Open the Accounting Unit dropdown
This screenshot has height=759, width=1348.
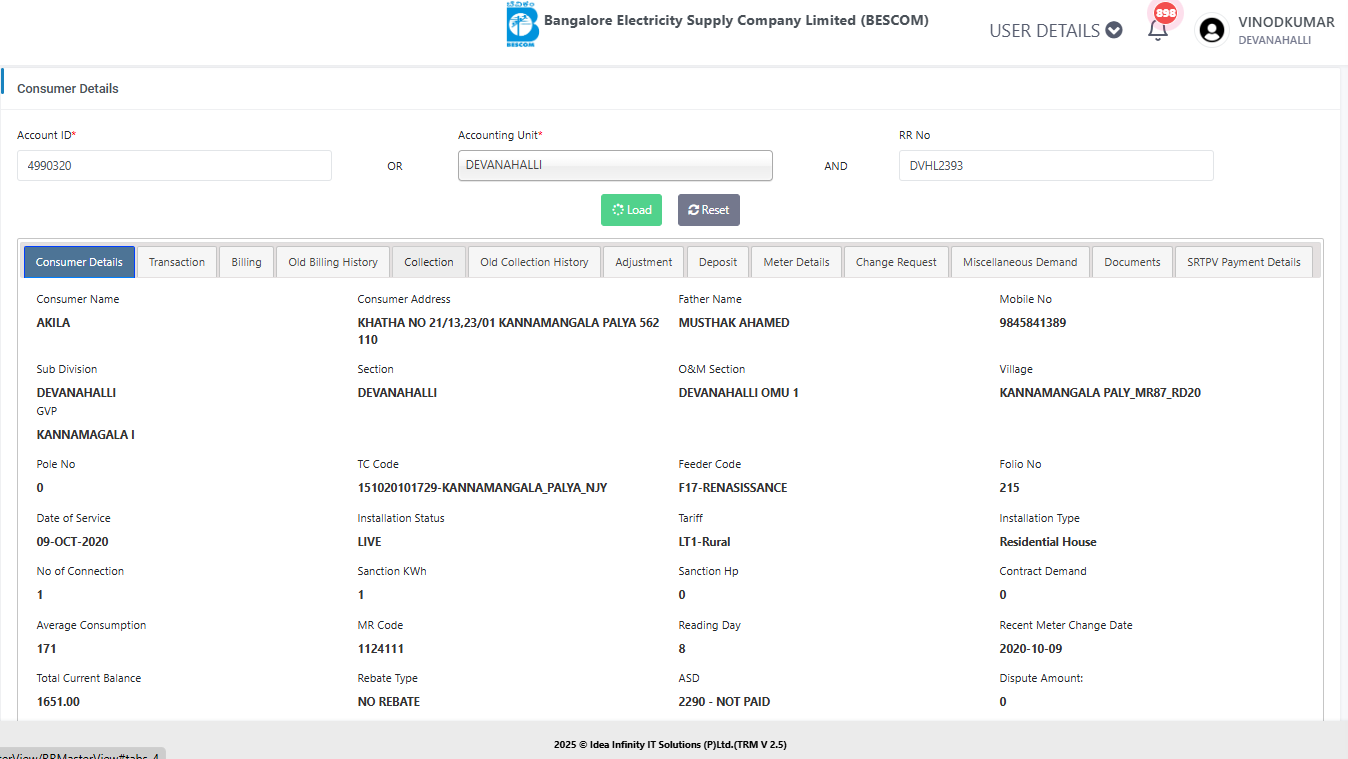[x=615, y=166]
